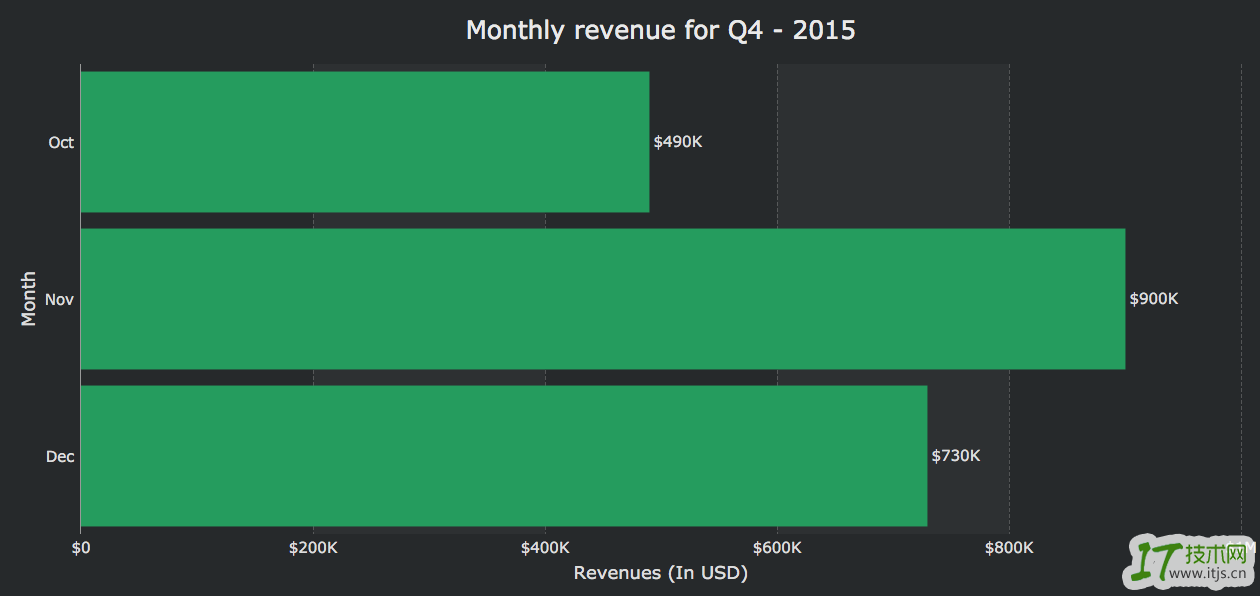
Task: Click the chart title Monthly revenue for Q4
Action: coord(661,30)
